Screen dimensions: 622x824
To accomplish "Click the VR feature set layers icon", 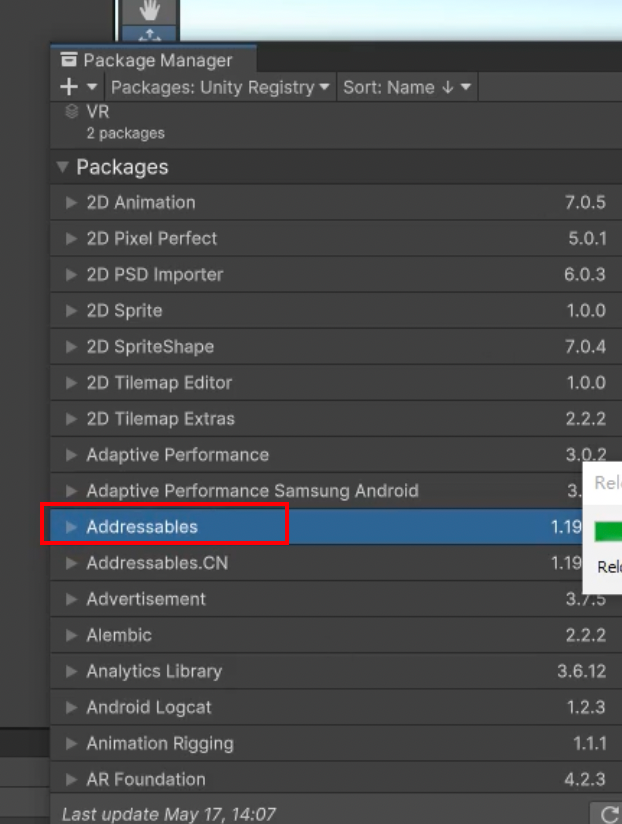I will [x=71, y=111].
